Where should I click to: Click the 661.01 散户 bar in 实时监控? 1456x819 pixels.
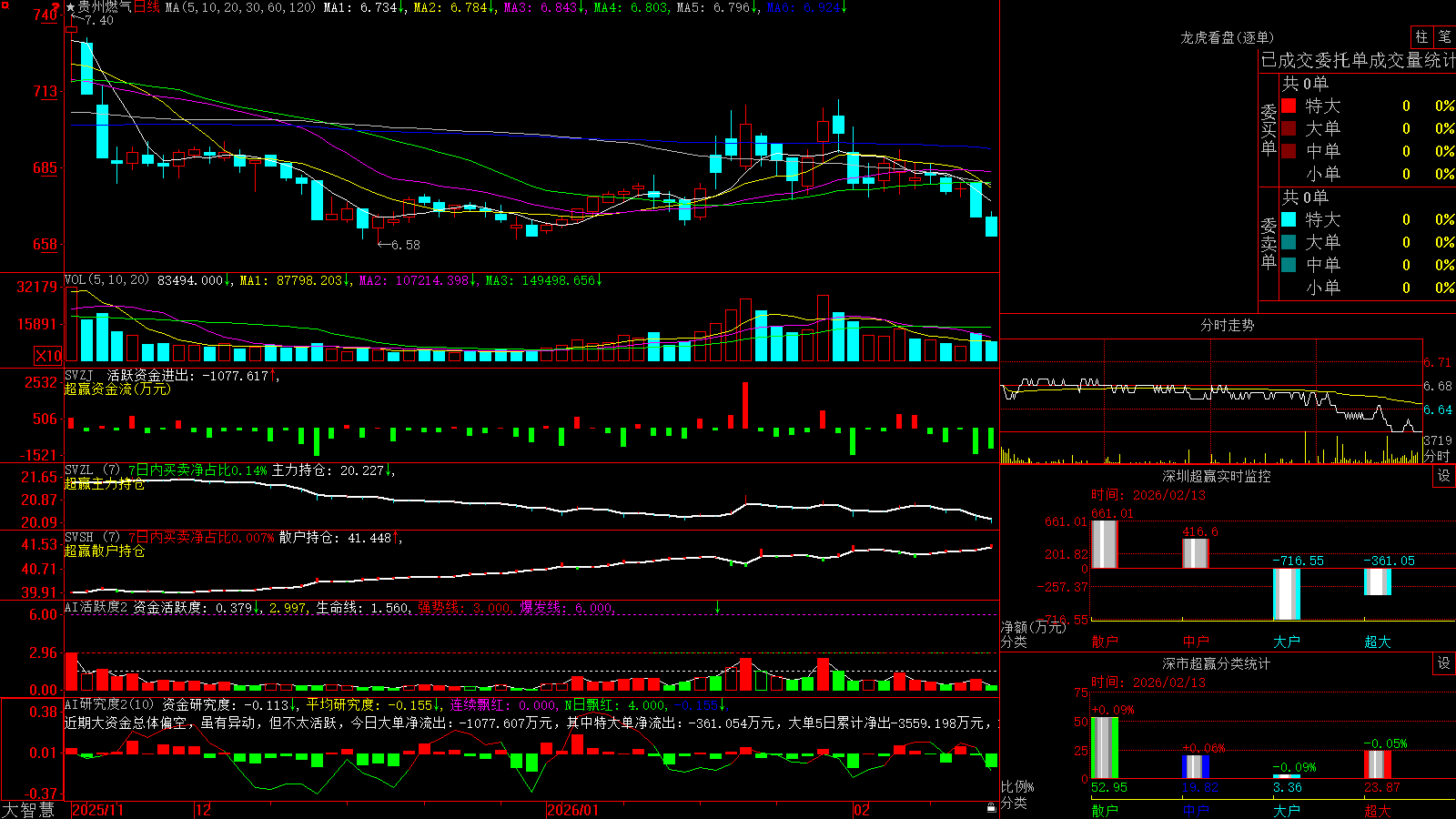[x=1104, y=544]
